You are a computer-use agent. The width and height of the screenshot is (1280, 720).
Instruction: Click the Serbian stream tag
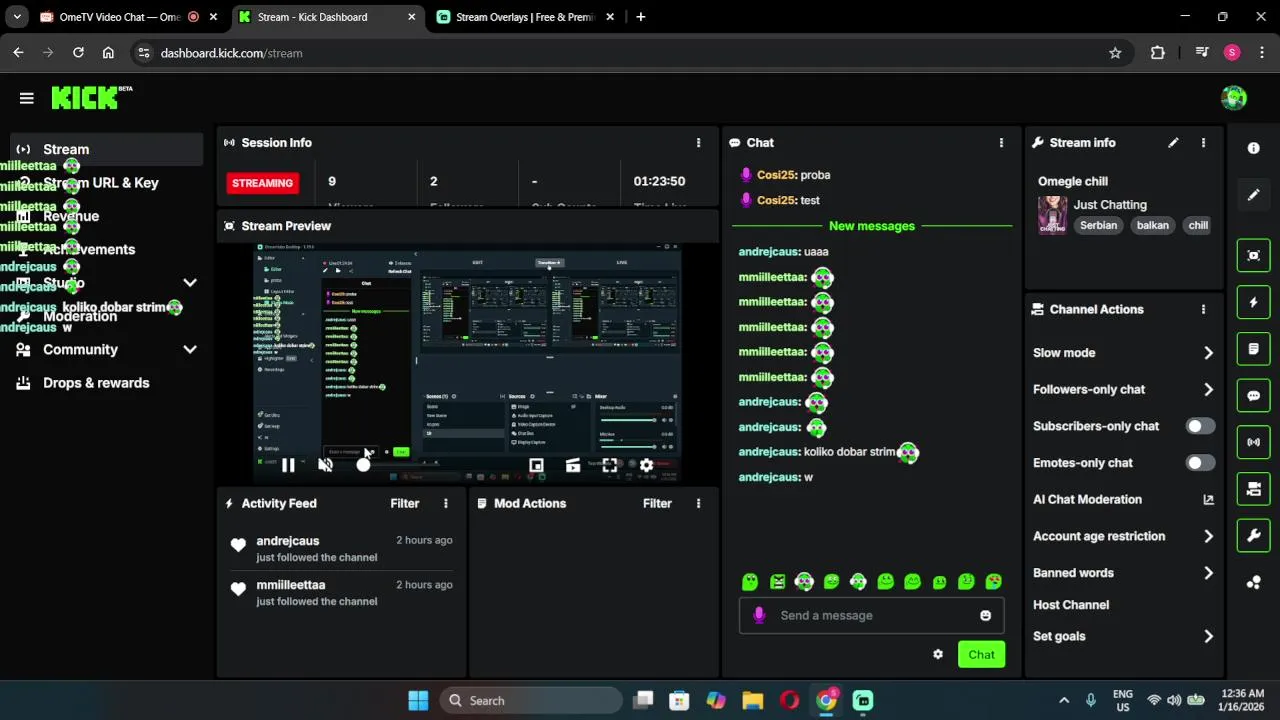(x=1098, y=226)
